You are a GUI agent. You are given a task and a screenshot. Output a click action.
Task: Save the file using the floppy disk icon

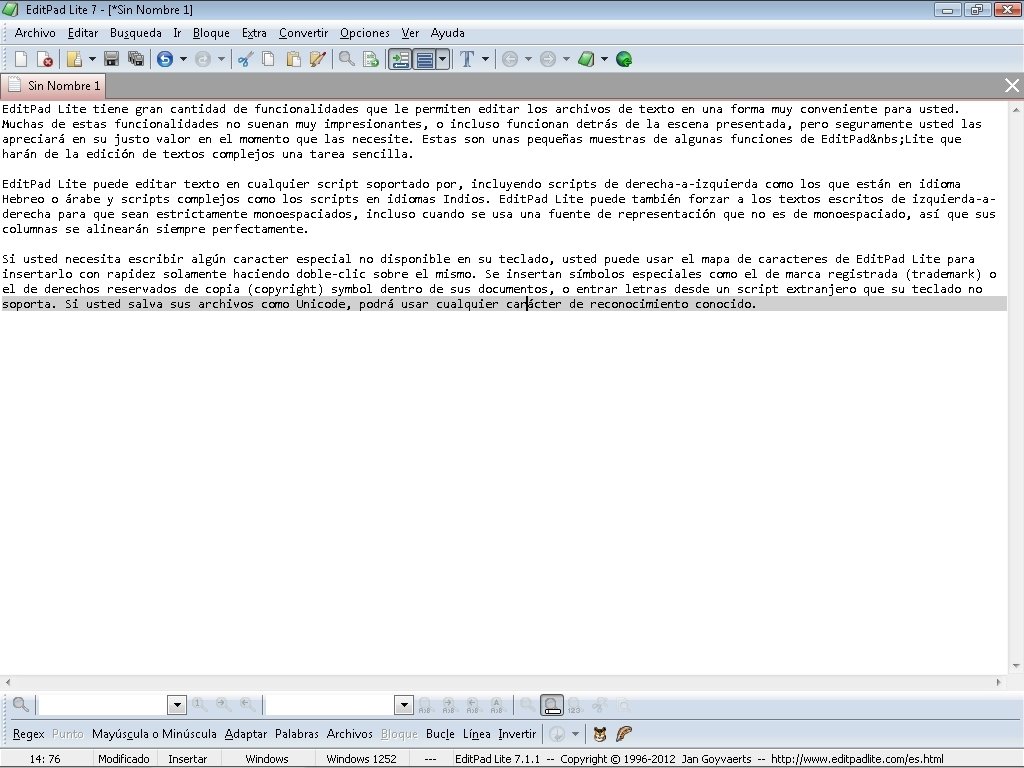111,59
